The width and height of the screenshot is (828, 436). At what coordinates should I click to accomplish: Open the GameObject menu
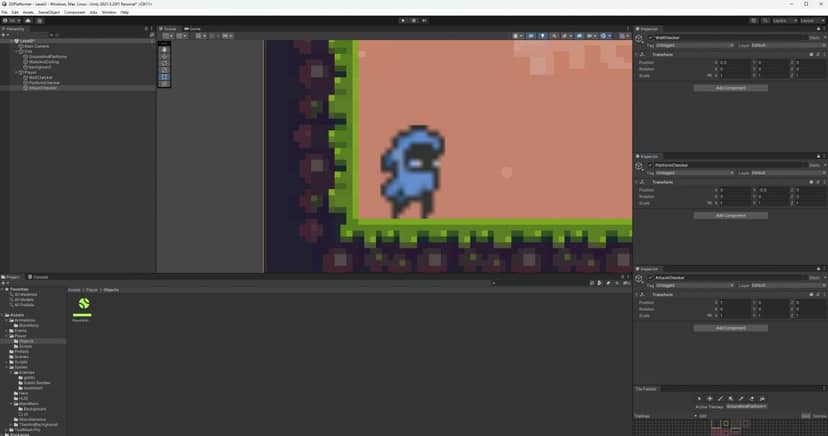49,12
